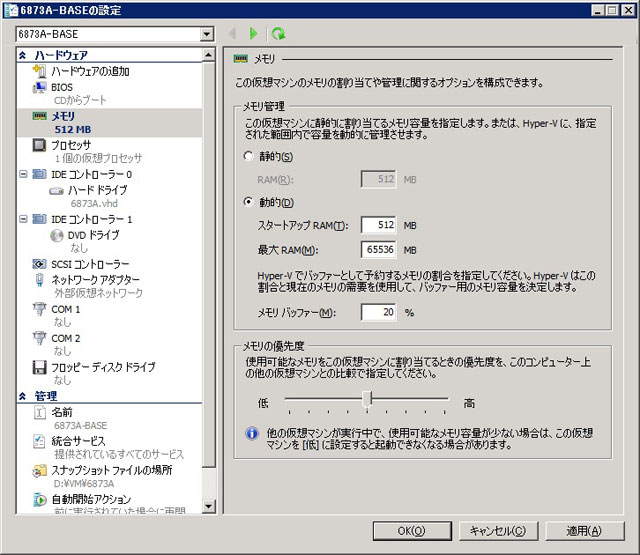Click the 低 label beside priority slider
The width and height of the screenshot is (640, 555).
coord(263,404)
